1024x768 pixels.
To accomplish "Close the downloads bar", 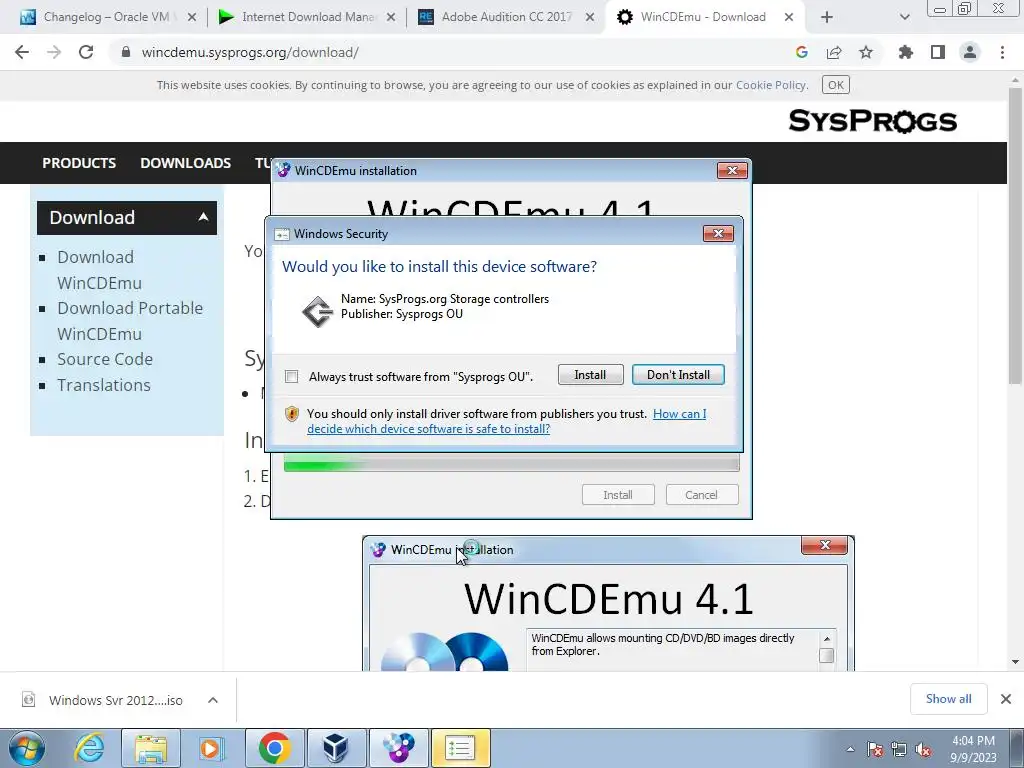I will pos(1006,699).
